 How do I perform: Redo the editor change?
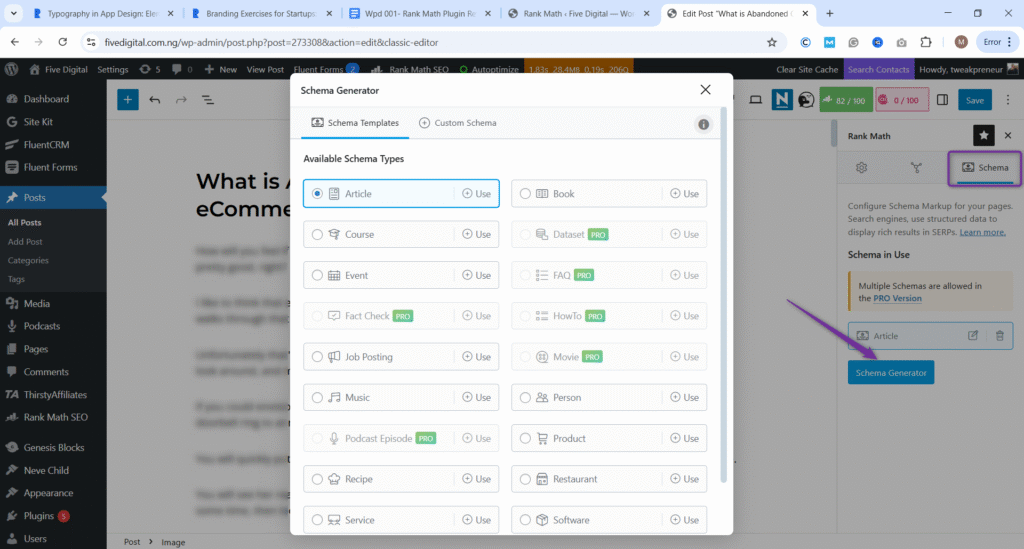coord(181,100)
